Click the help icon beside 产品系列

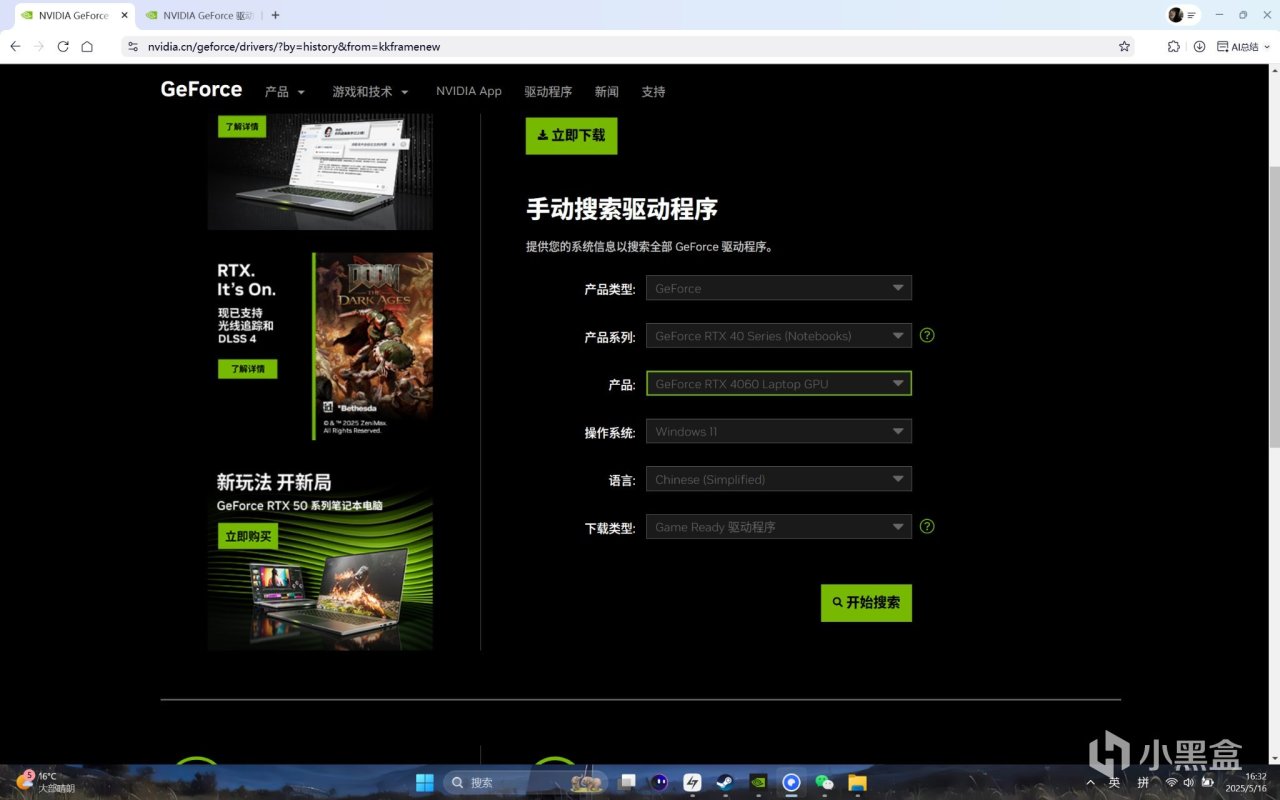pyautogui.click(x=927, y=335)
